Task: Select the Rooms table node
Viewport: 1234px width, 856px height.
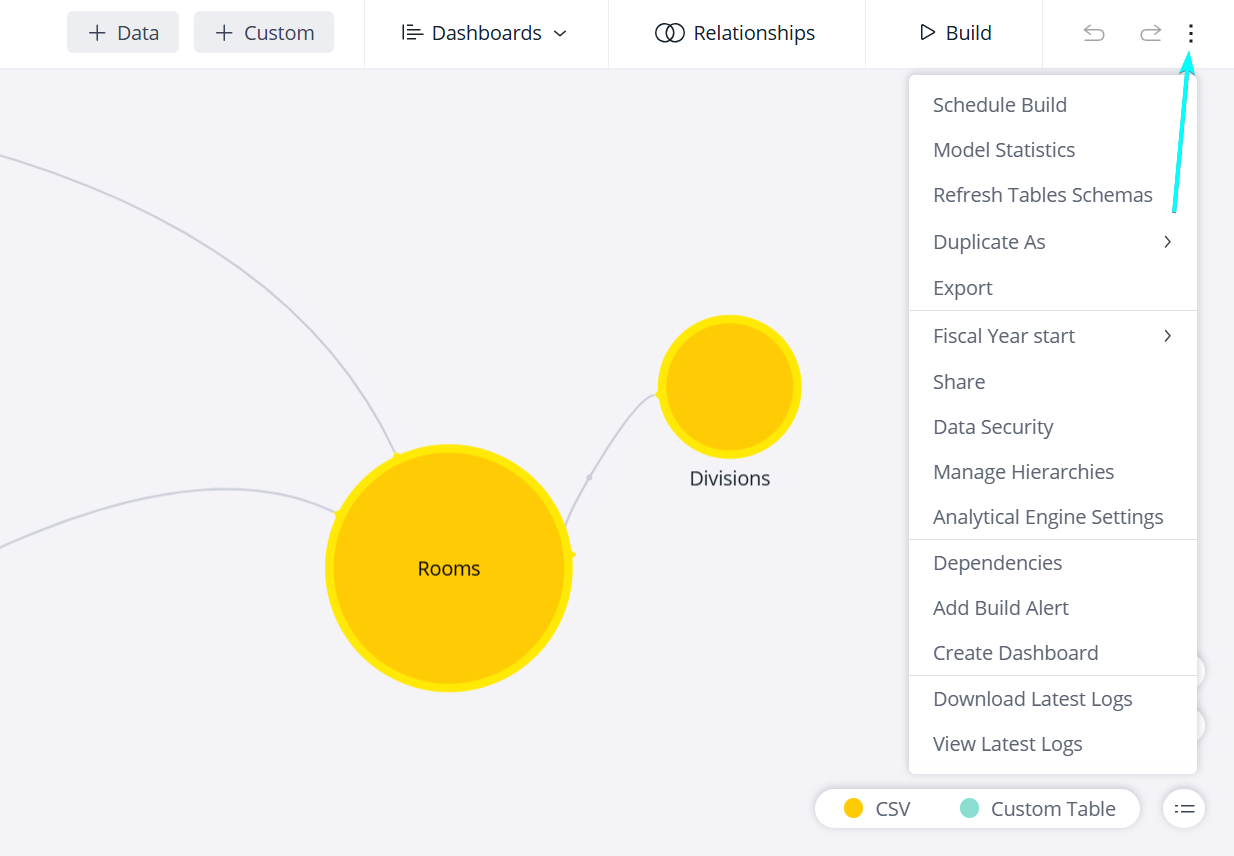Action: (449, 568)
